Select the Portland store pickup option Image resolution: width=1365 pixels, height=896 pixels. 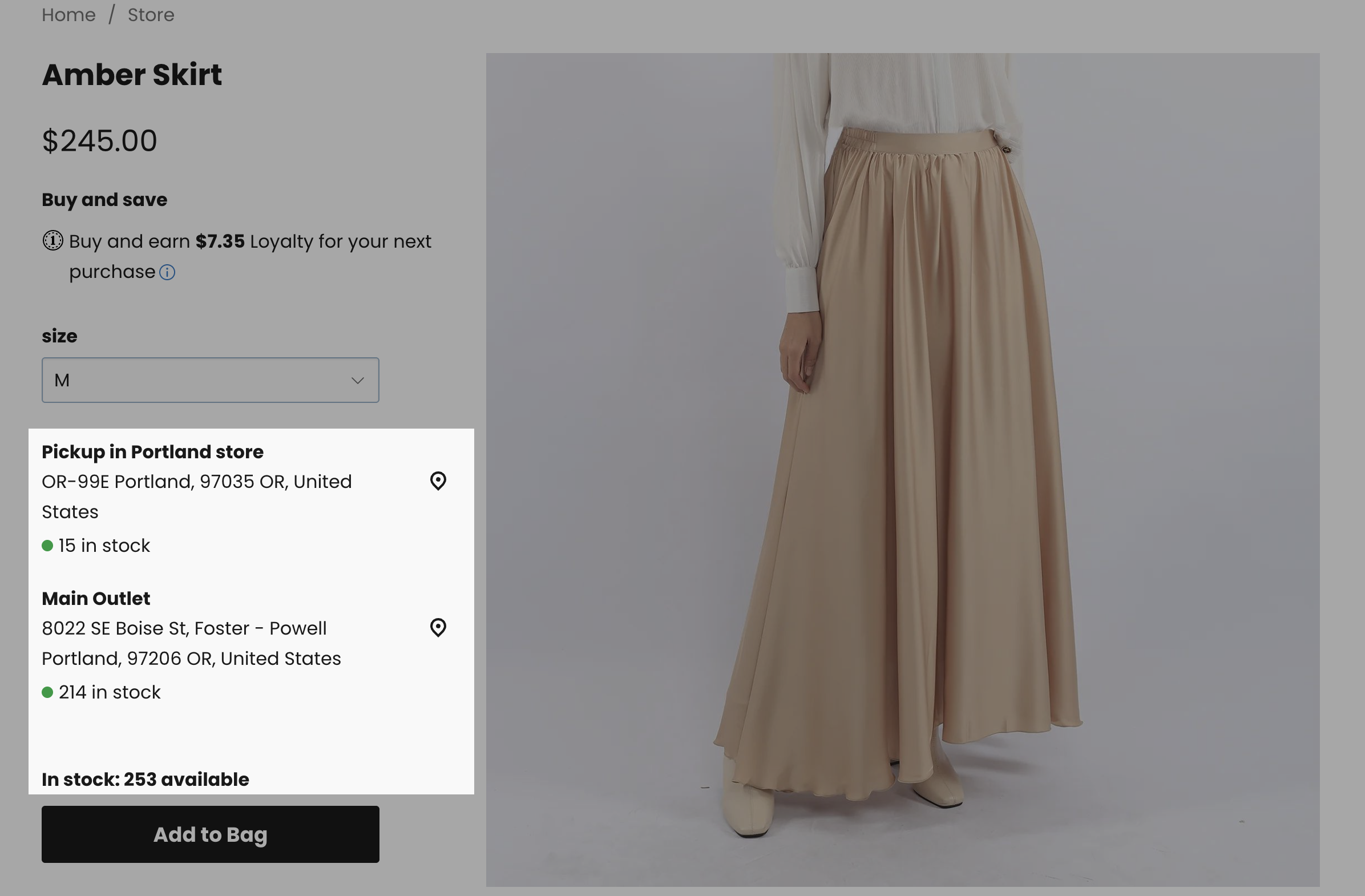click(x=152, y=452)
